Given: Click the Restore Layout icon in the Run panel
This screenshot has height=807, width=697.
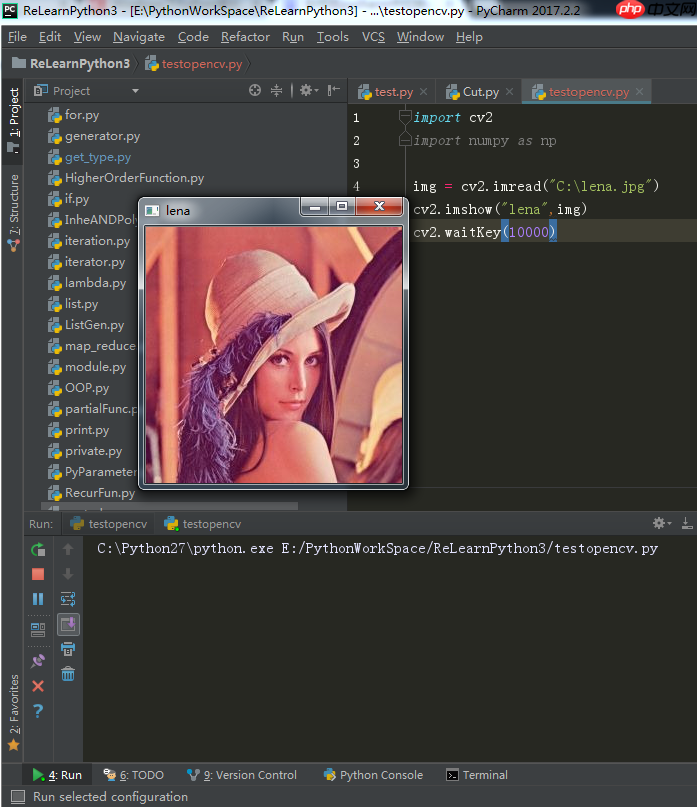Looking at the screenshot, I should coord(38,629).
